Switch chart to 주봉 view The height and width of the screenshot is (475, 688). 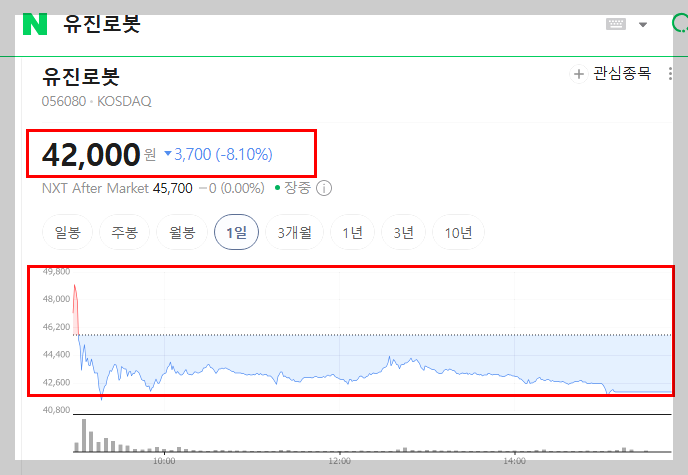(x=125, y=232)
